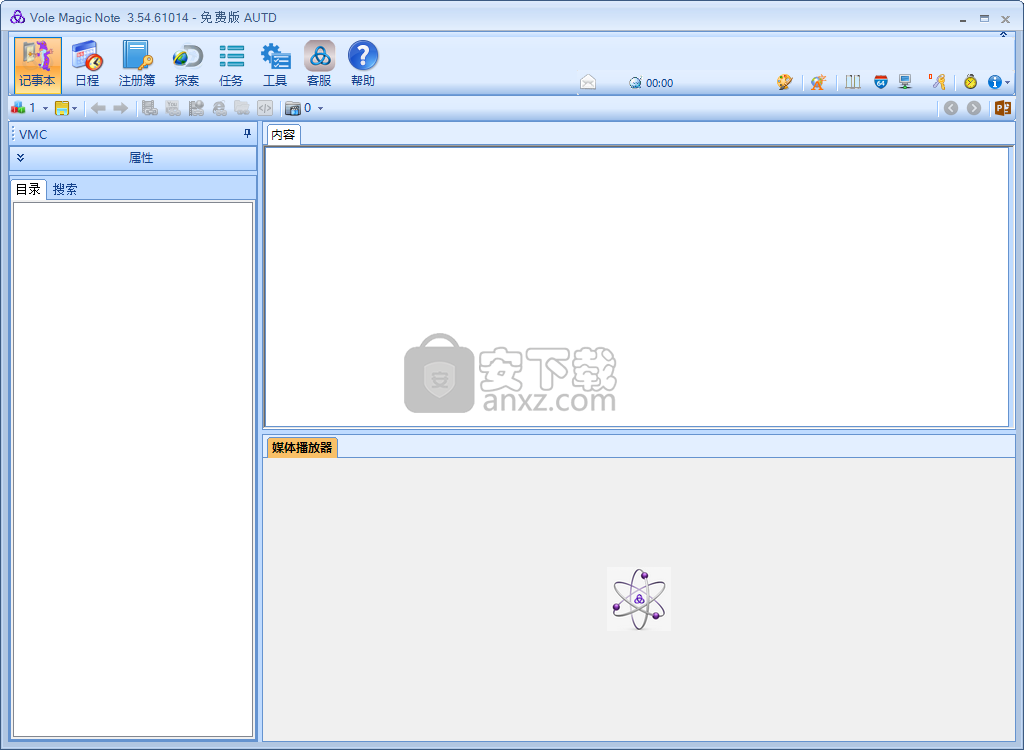Click the Internet Explorer web icon
This screenshot has width=1024, height=750.
(219, 108)
